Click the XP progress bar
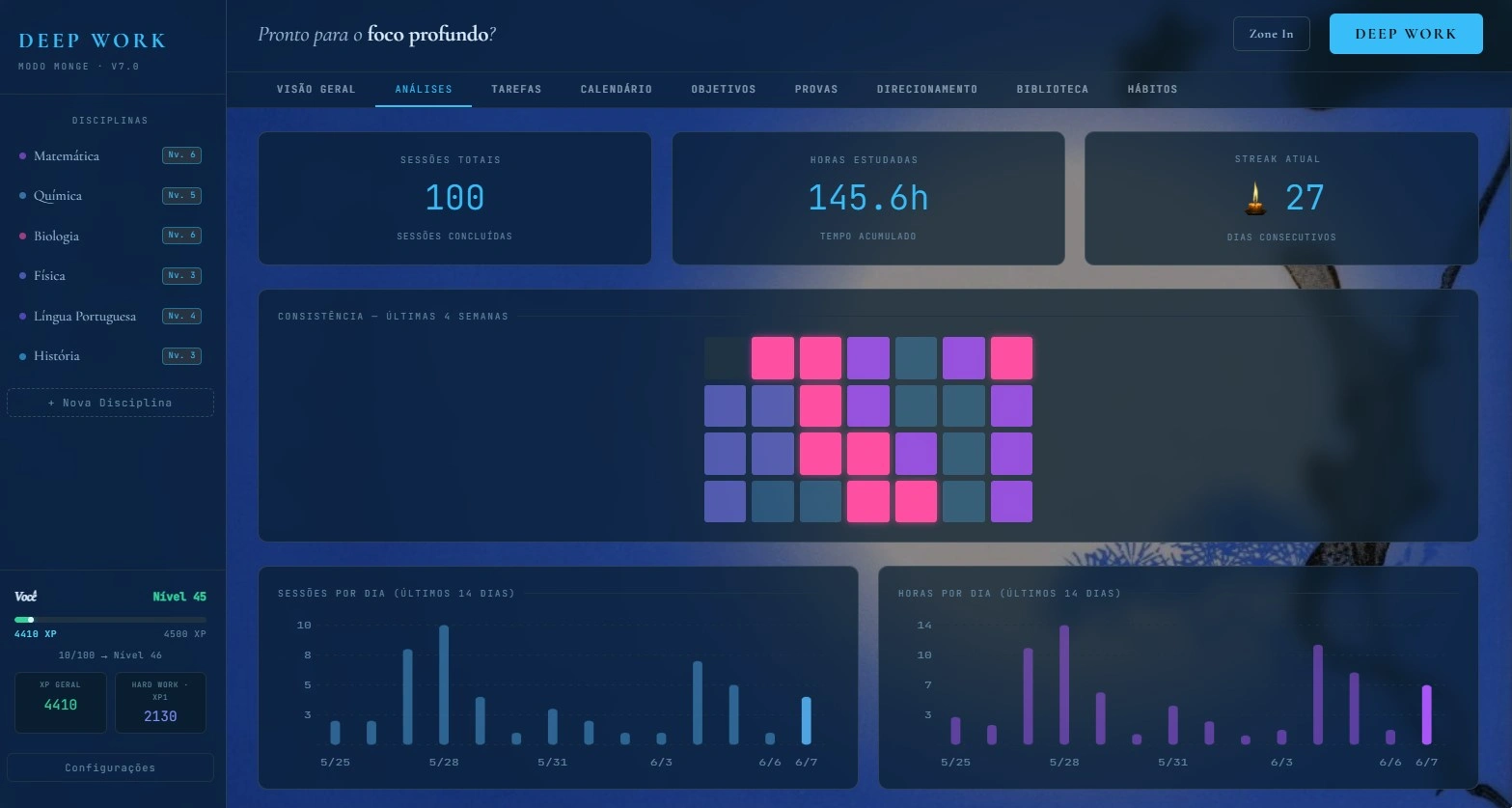 [110, 620]
